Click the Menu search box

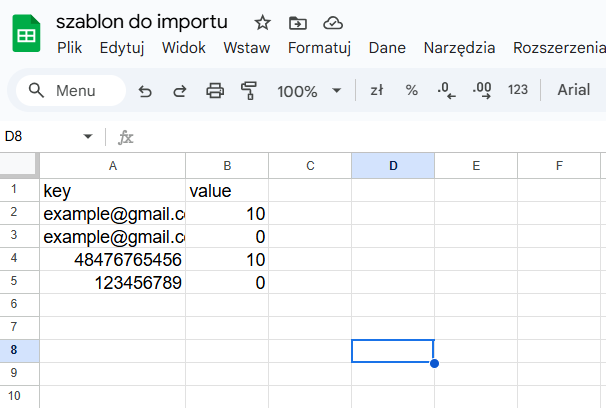[70, 91]
